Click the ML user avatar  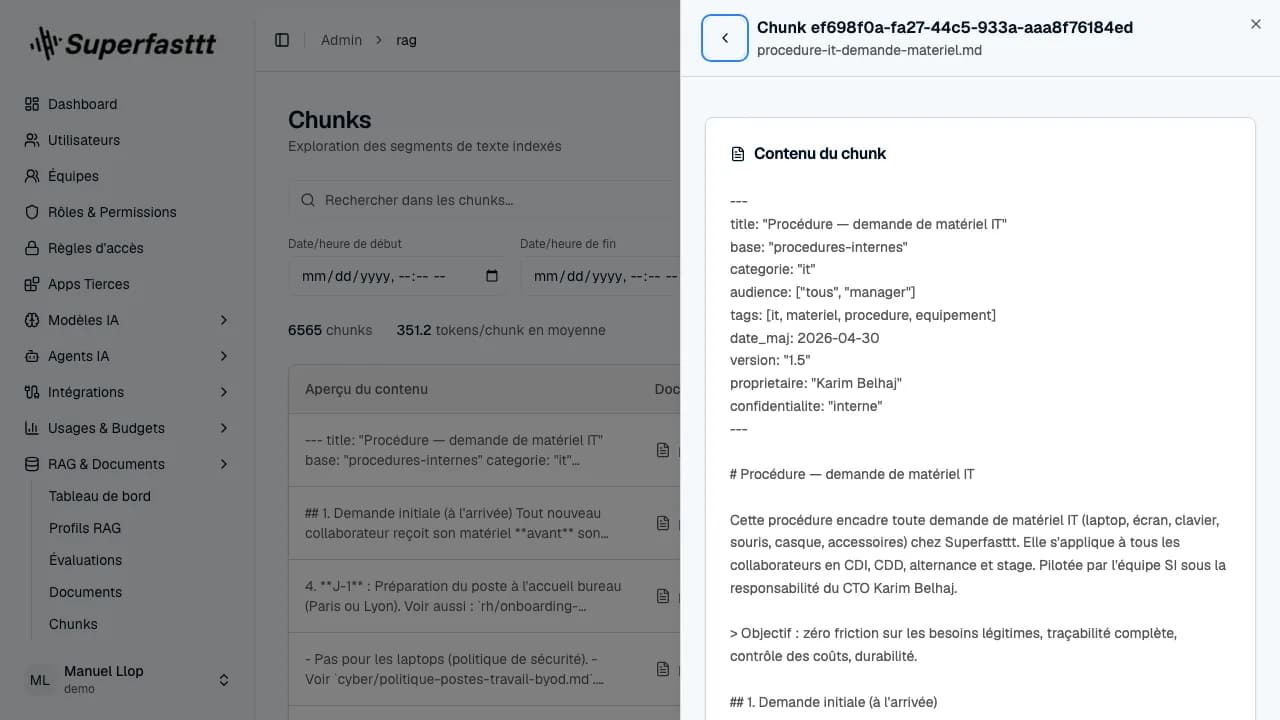pos(40,680)
